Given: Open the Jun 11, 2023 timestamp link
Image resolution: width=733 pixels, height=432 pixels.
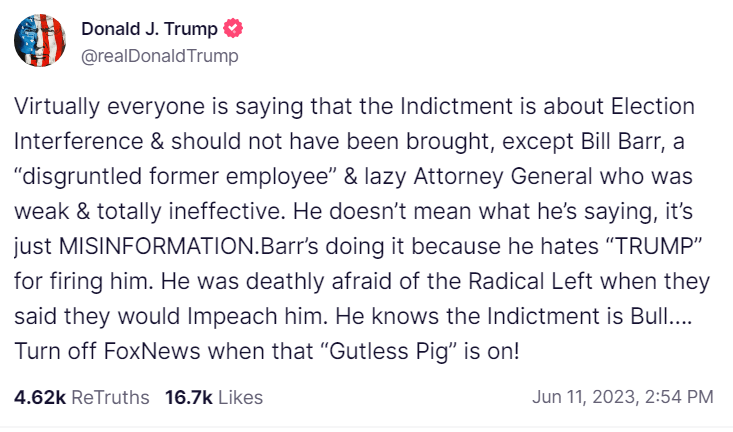Looking at the screenshot, I should pyautogui.click(x=622, y=397).
